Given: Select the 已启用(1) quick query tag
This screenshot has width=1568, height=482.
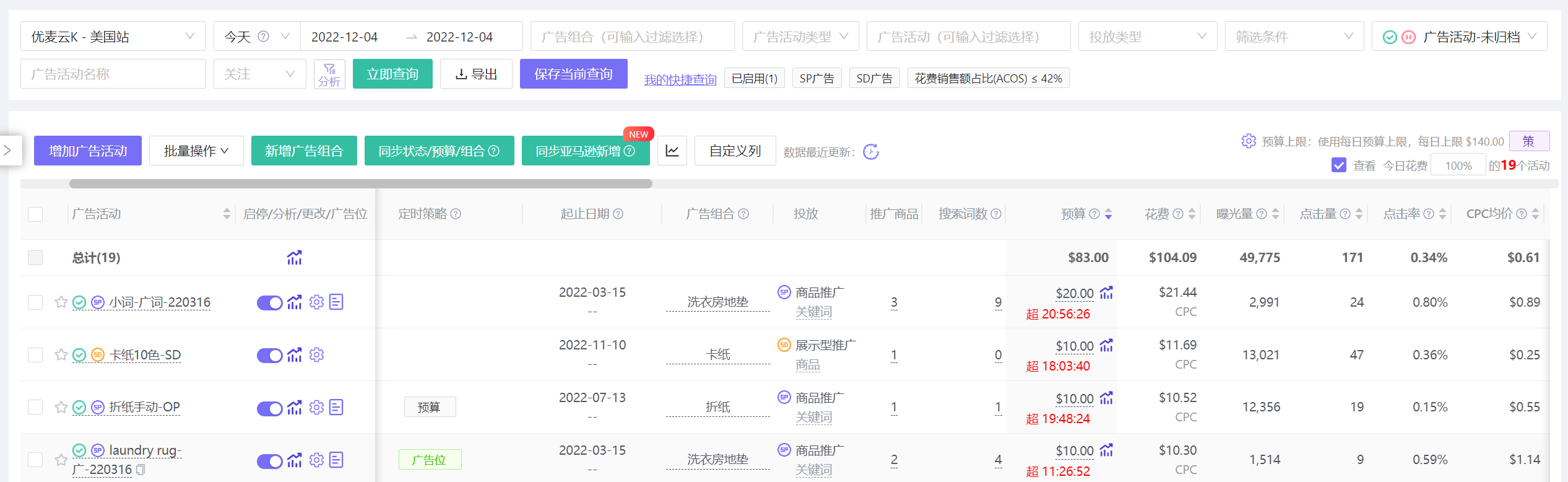Looking at the screenshot, I should (754, 79).
